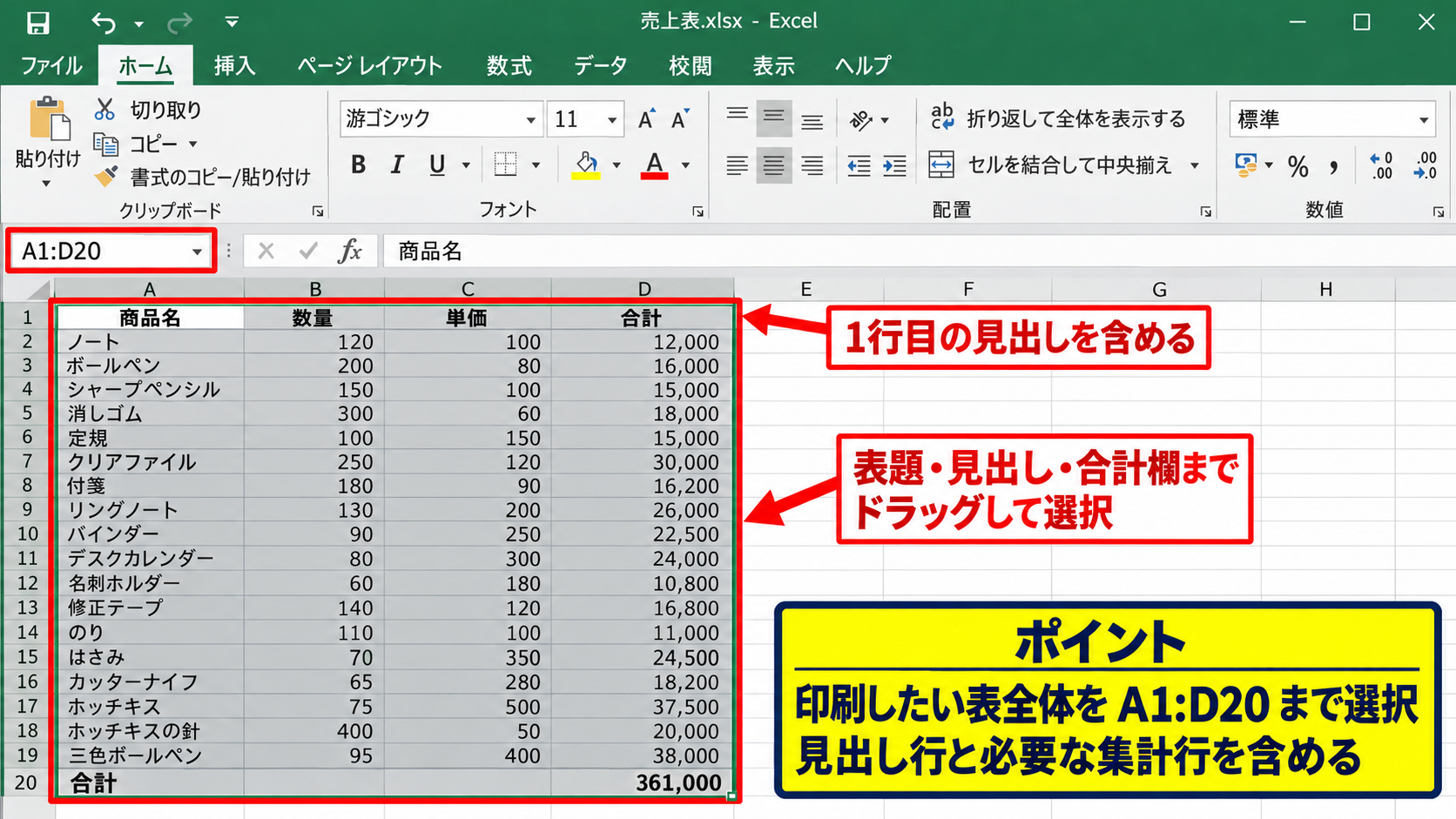Click the Save icon in the title bar
This screenshot has height=819, width=1456.
coord(37,22)
